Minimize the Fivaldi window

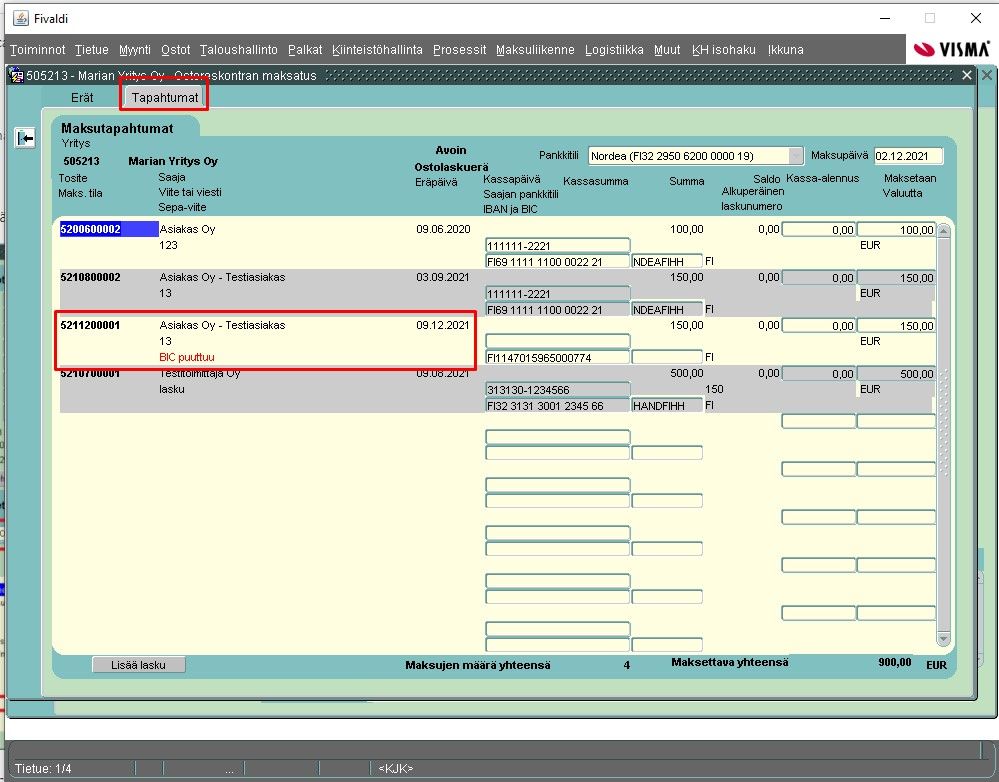[884, 18]
